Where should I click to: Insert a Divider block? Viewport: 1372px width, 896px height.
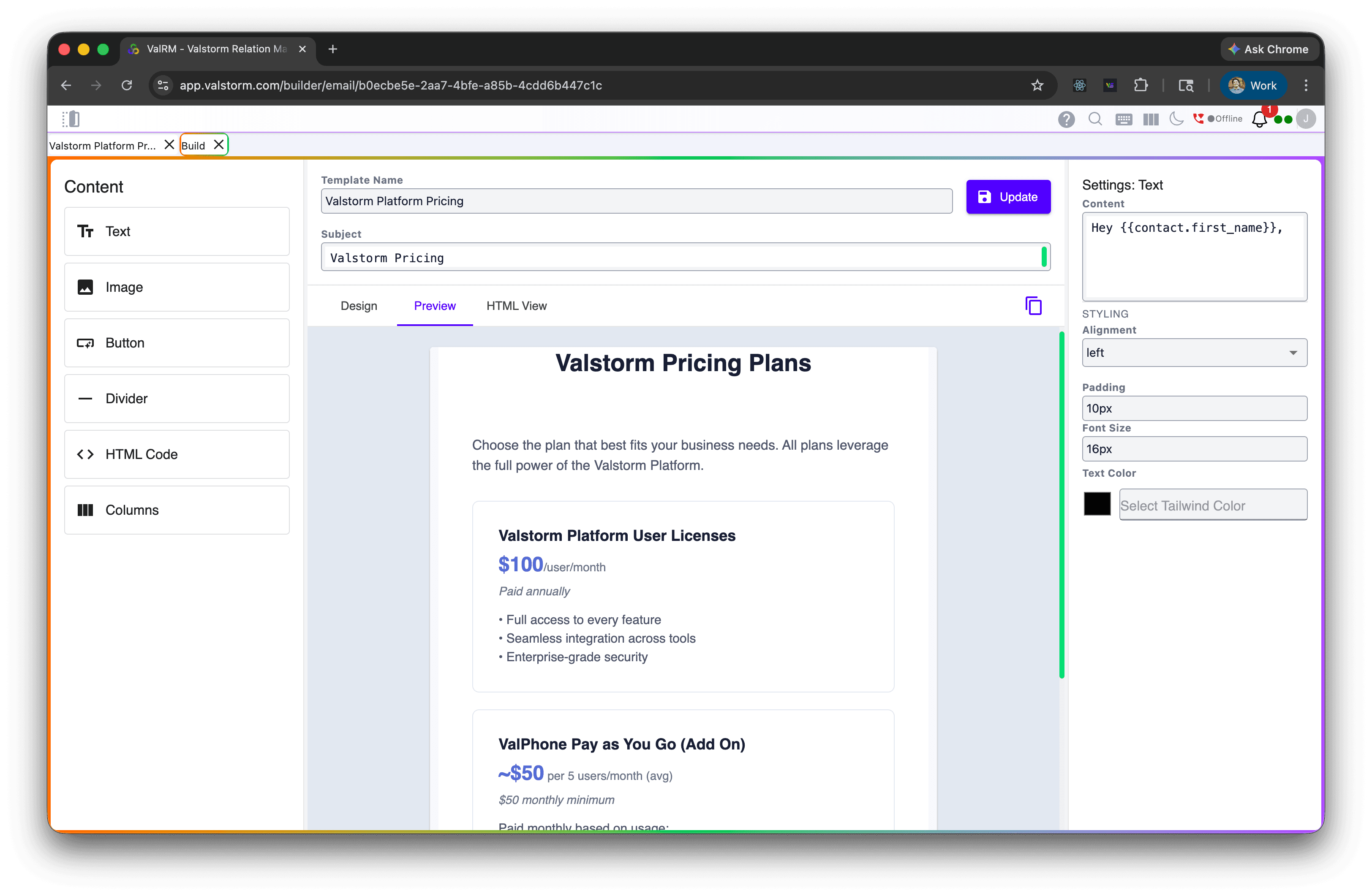[177, 398]
